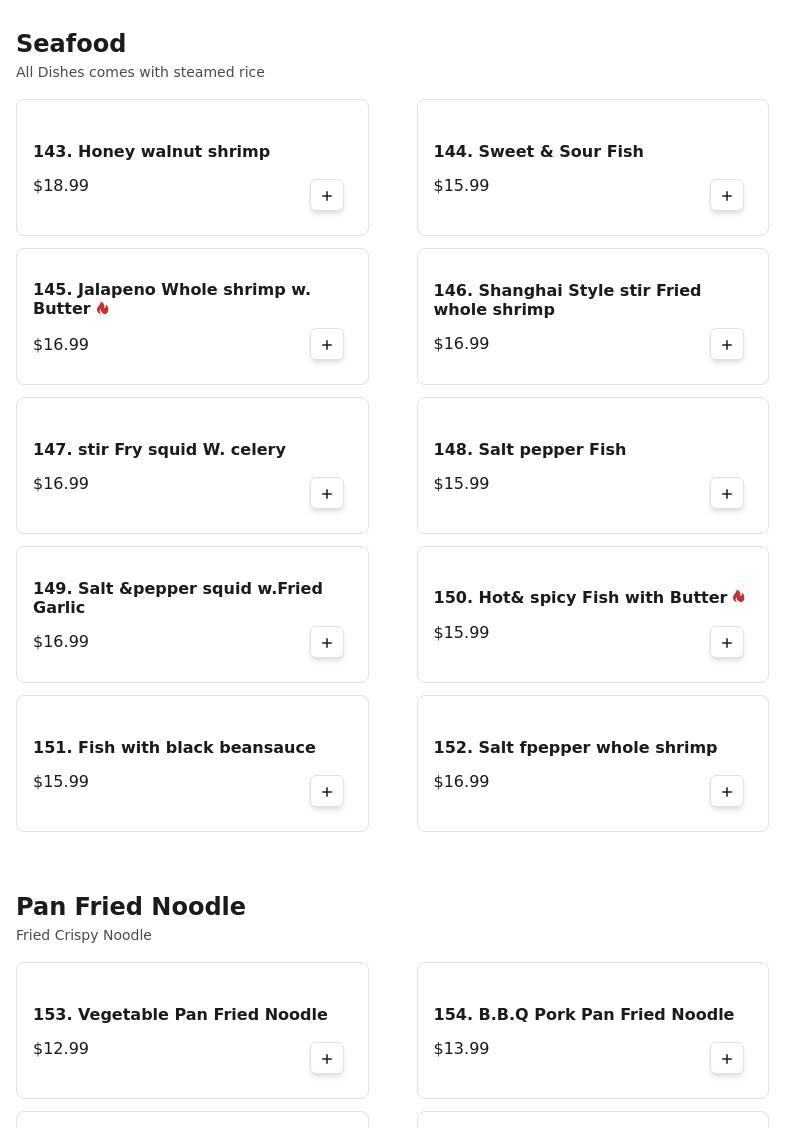Click the flame icon beside Hot& spicy Fish
Image resolution: width=785 pixels, height=1128 pixels.
tap(738, 597)
